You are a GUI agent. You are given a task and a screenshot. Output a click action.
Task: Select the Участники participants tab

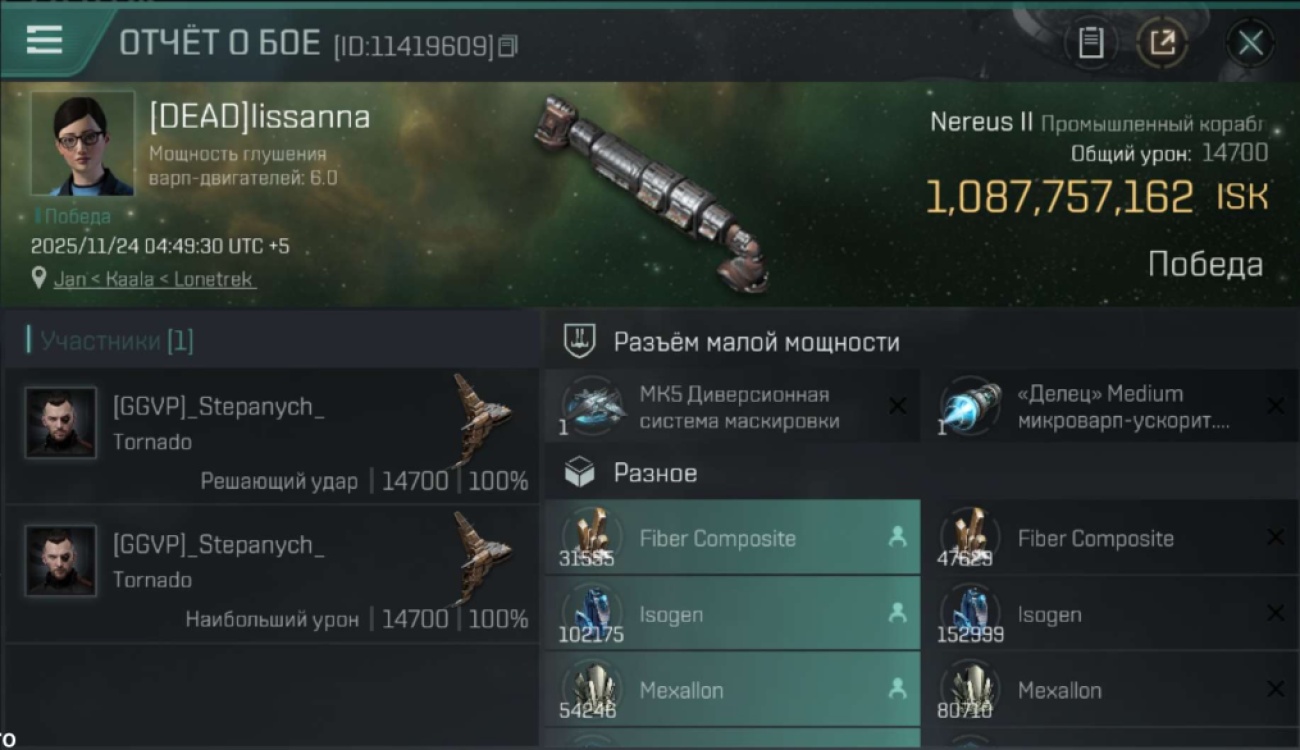pyautogui.click(x=111, y=341)
